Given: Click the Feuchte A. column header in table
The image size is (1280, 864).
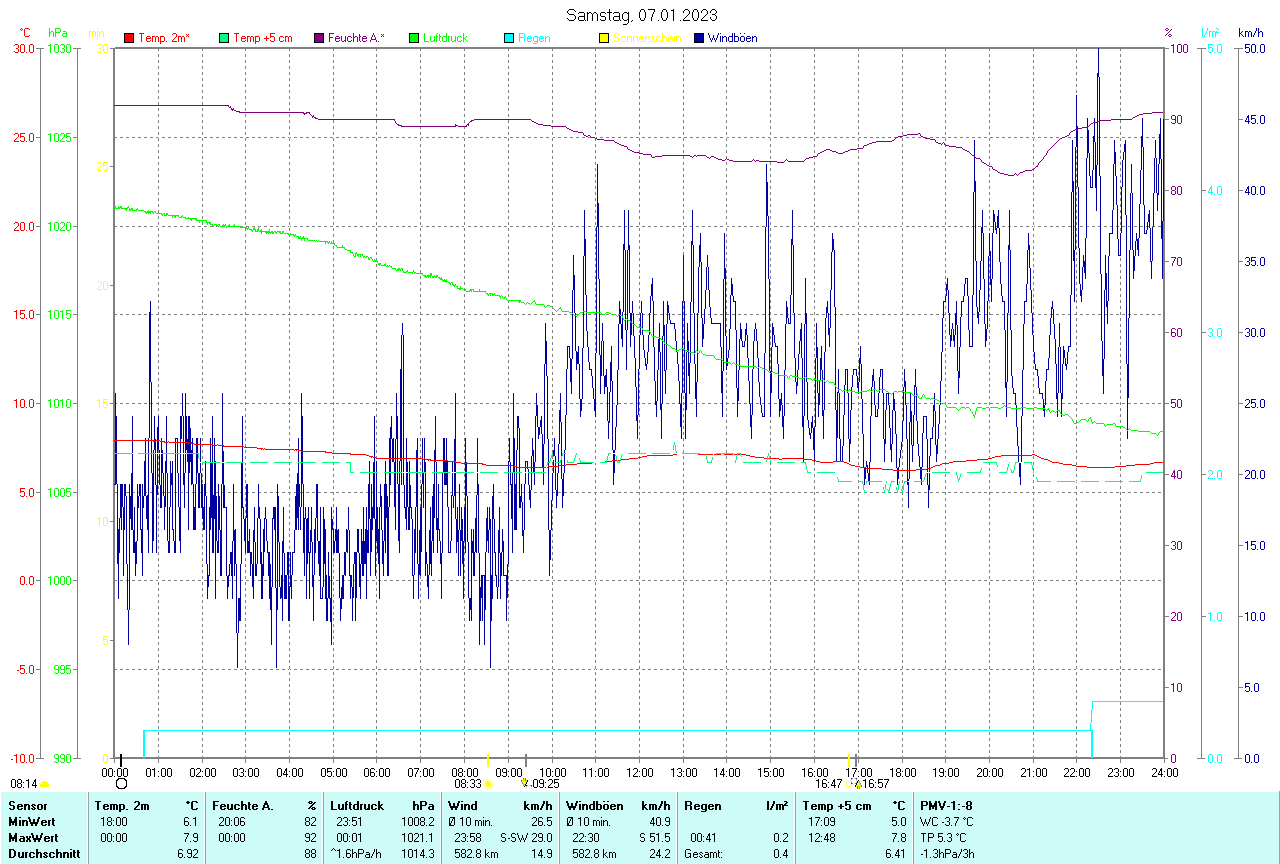Looking at the screenshot, I should click(x=243, y=806).
